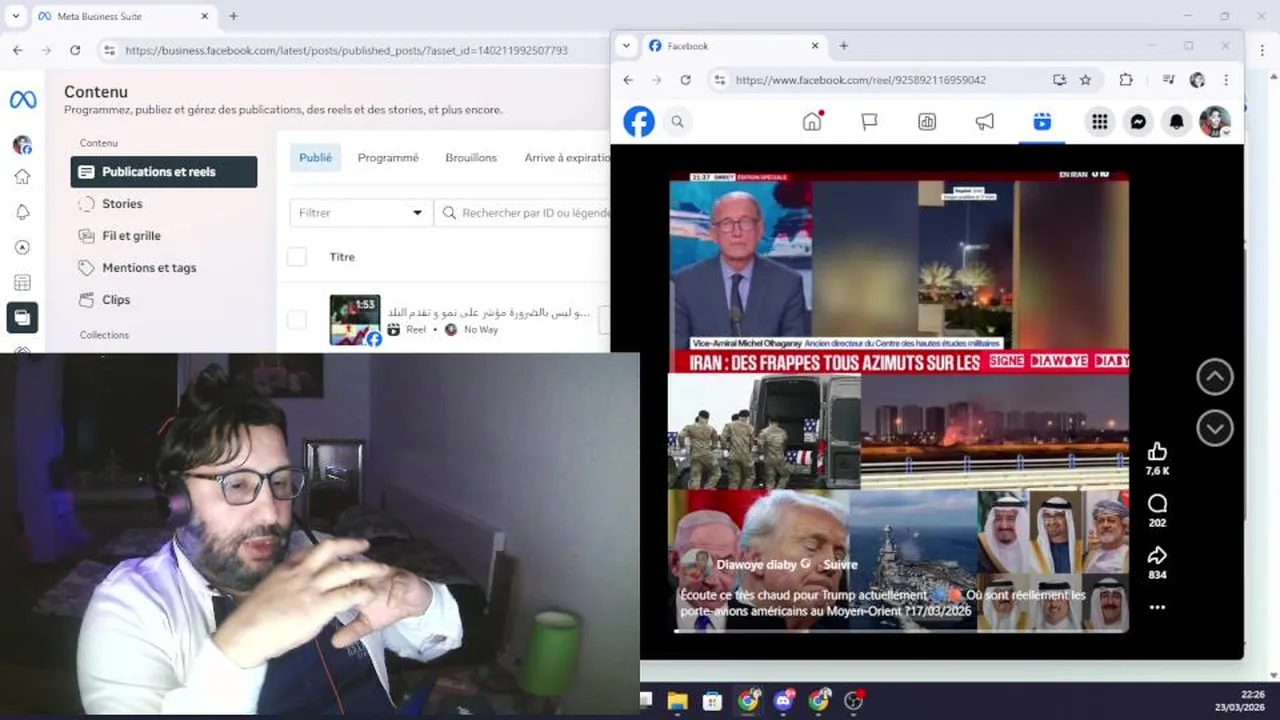Check the select-all checkbox beside Titre
Screen dimensions: 1280x720
tap(296, 257)
